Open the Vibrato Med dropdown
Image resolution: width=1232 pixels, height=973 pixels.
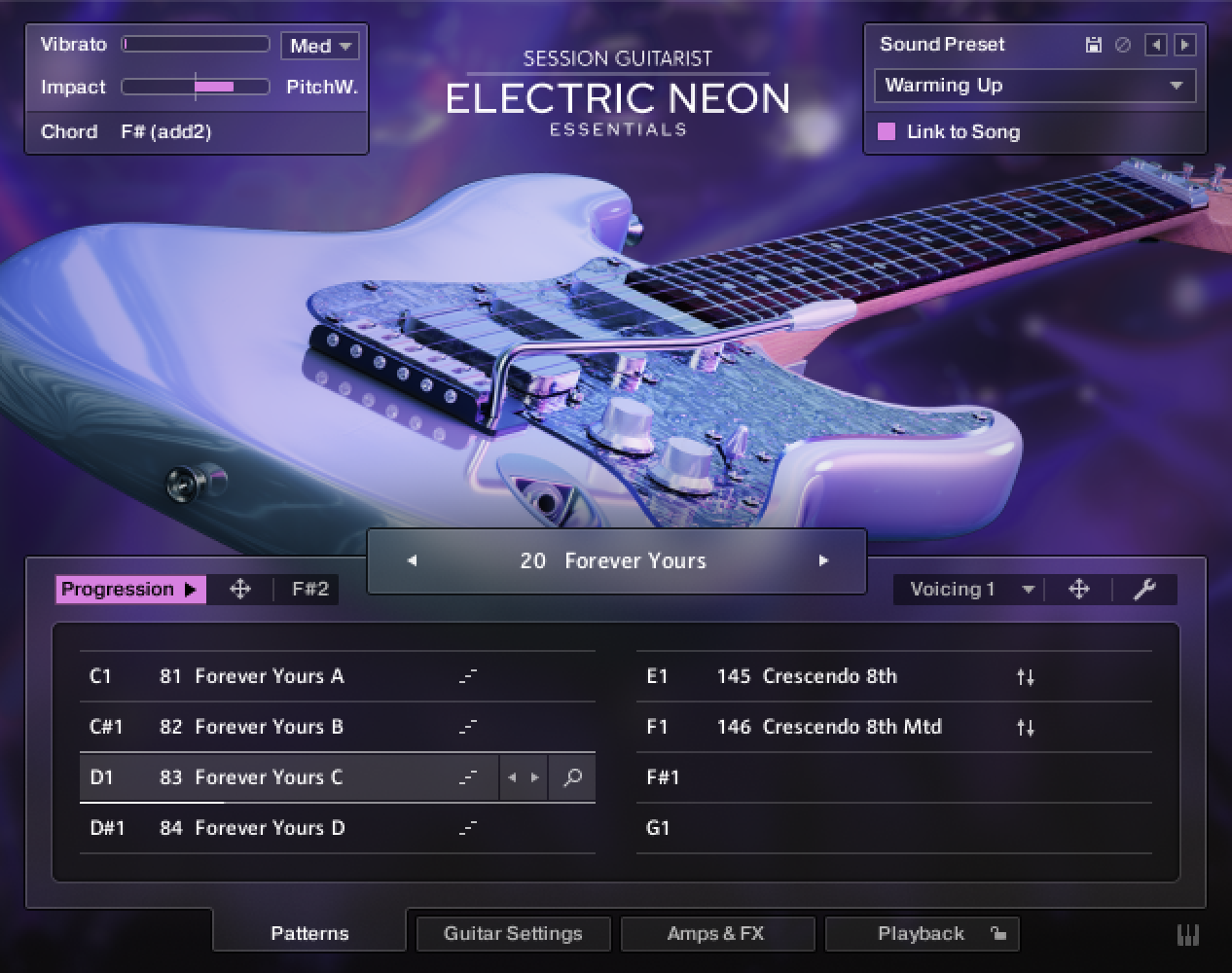(x=320, y=46)
